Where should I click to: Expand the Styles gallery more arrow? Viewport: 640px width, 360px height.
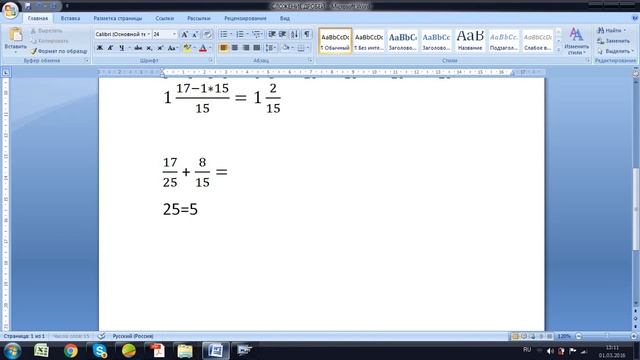558,49
